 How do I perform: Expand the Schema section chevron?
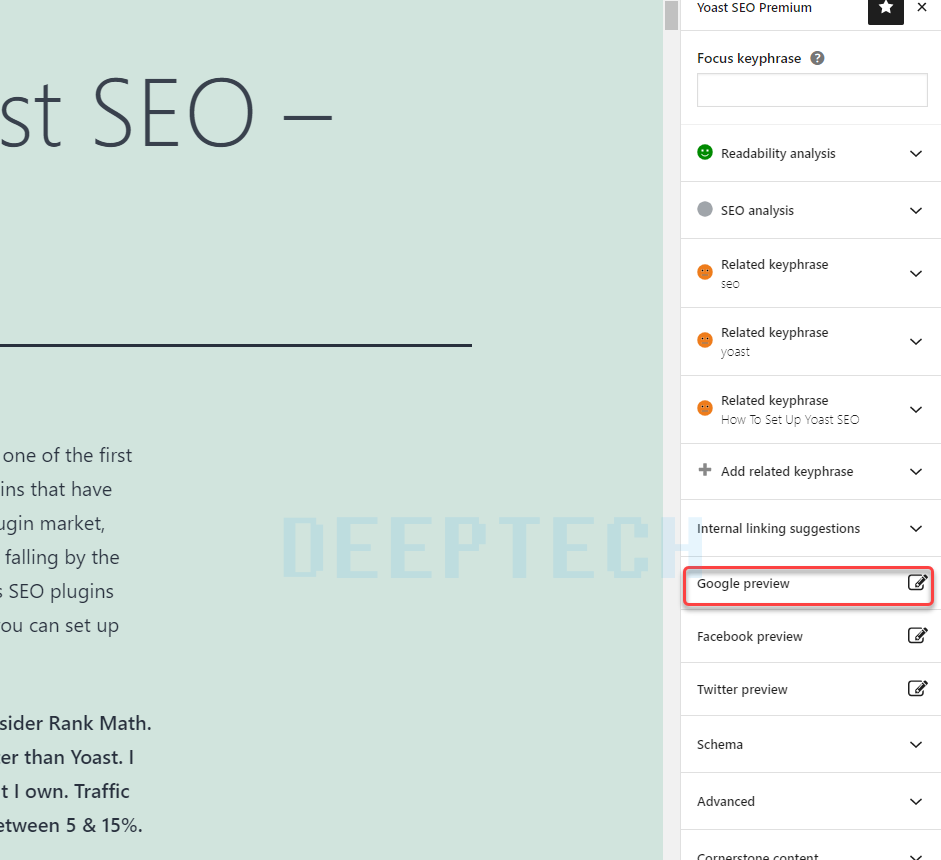[915, 745]
